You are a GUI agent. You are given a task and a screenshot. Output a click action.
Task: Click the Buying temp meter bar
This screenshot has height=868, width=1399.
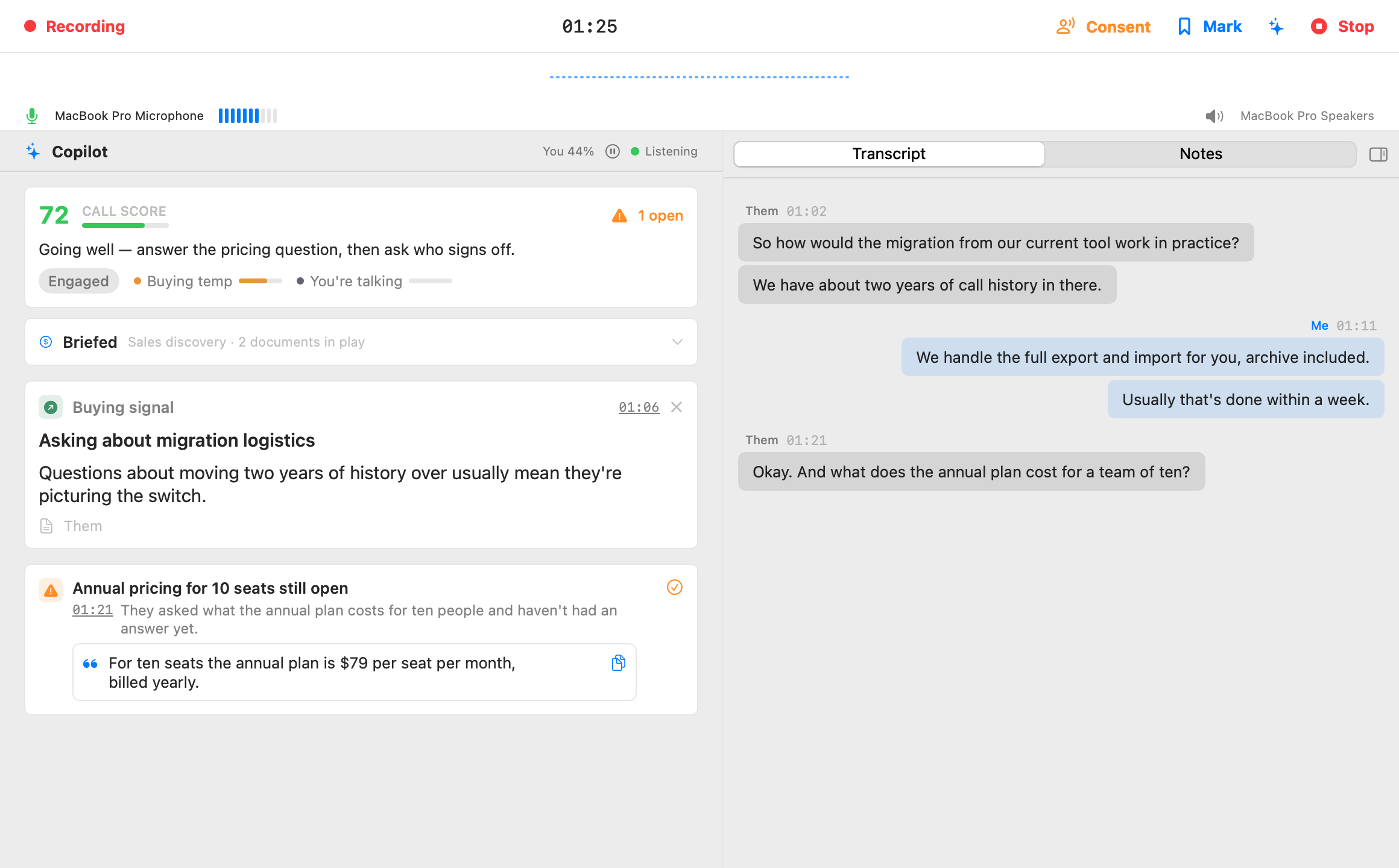tap(261, 281)
